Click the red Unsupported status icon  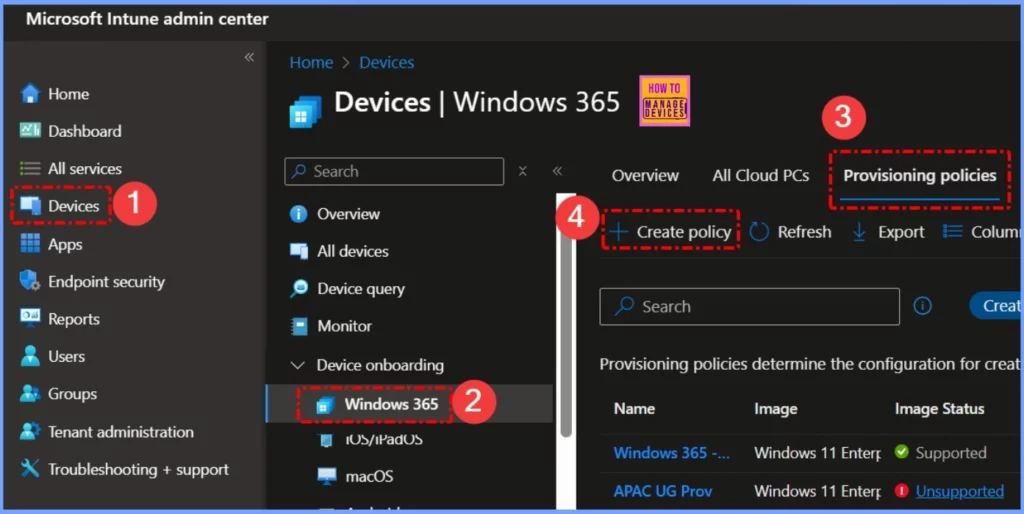coord(902,490)
